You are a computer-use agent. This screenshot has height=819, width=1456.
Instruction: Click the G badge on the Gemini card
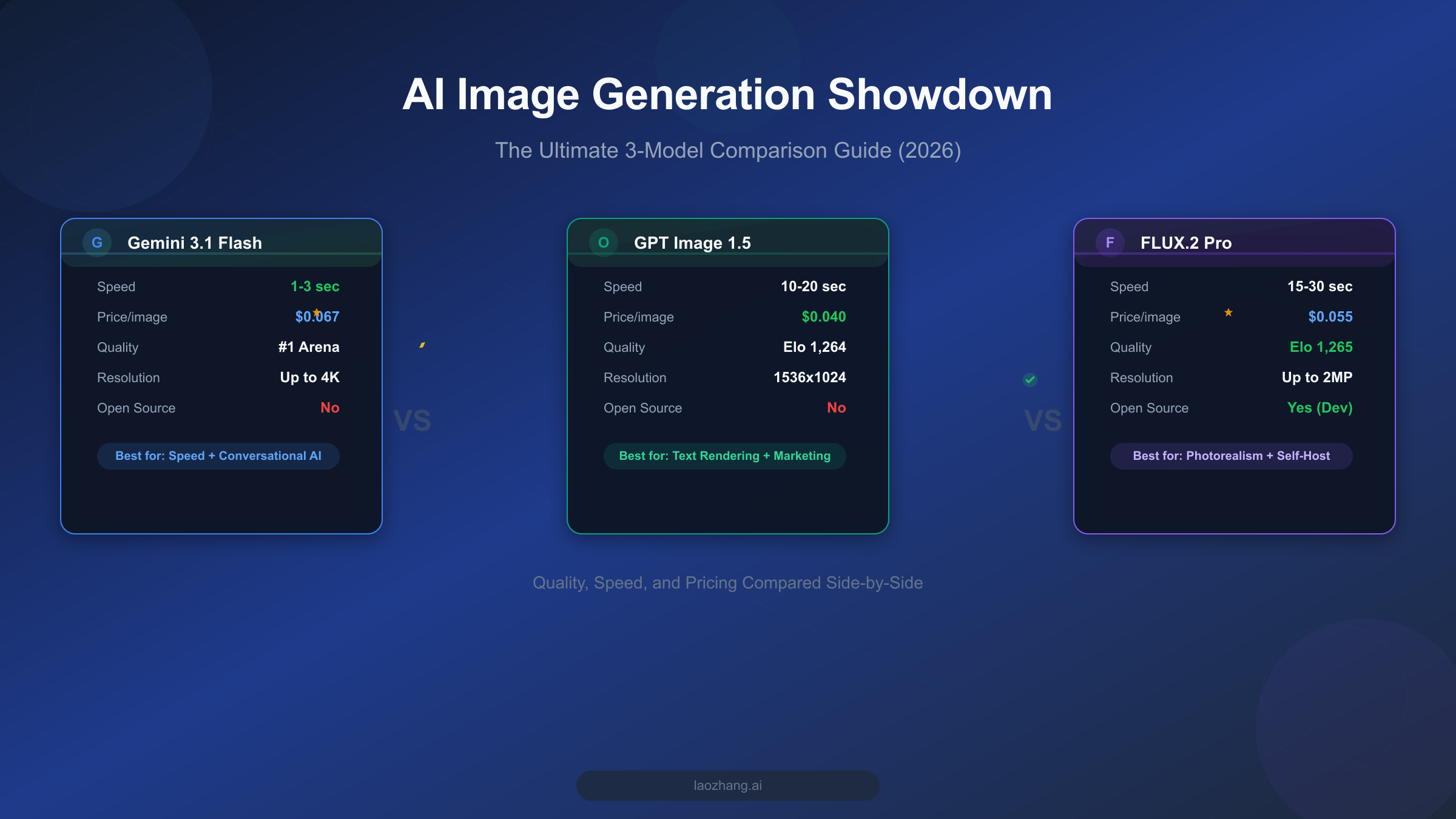(96, 242)
